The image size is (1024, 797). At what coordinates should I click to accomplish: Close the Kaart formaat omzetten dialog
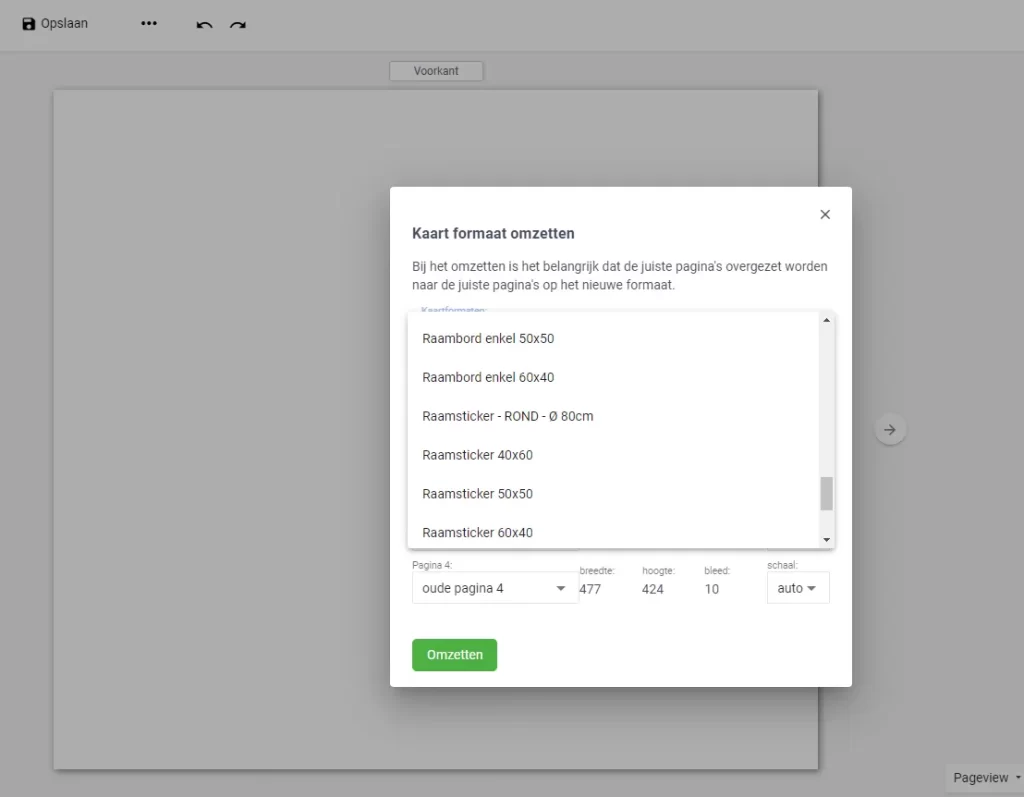825,214
